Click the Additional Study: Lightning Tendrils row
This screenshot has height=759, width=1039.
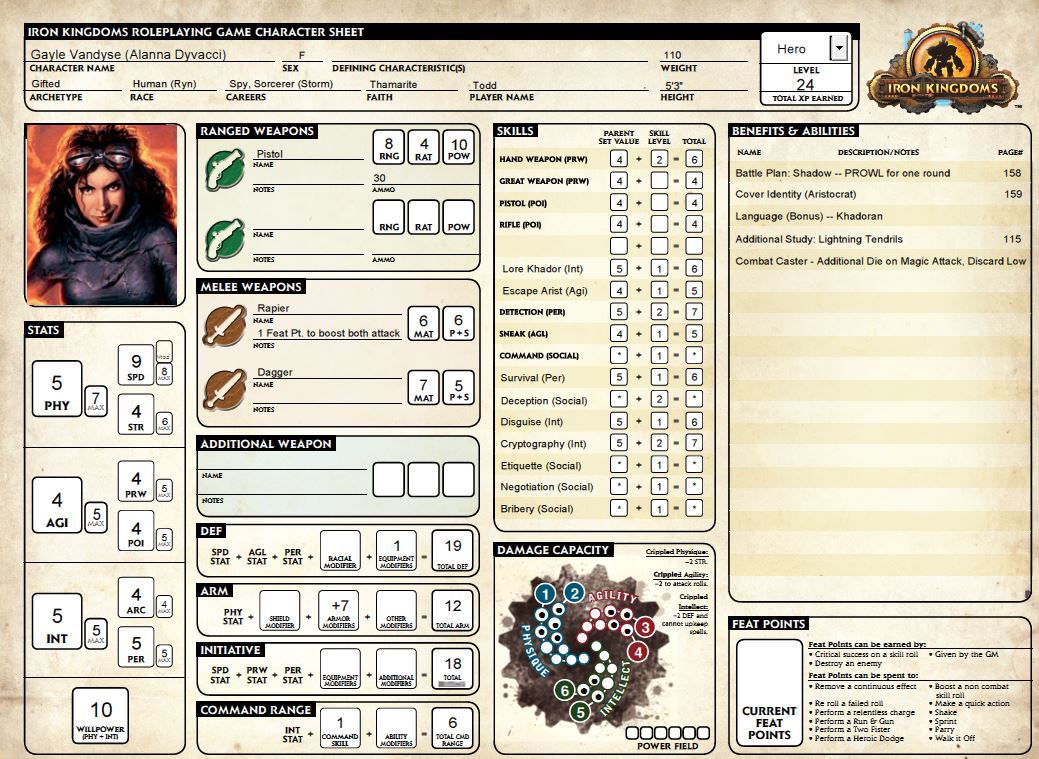879,239
